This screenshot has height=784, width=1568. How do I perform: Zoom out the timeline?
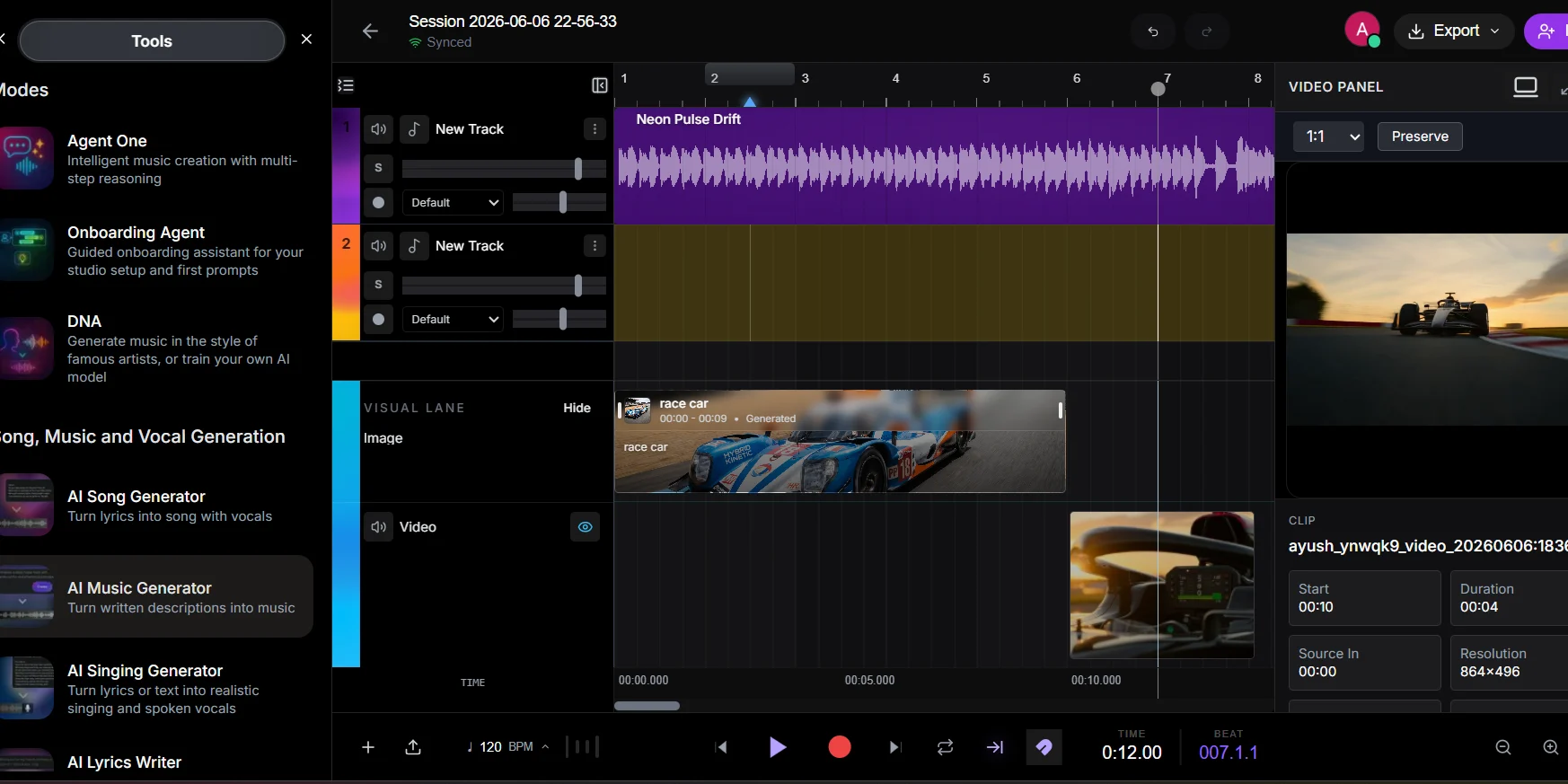click(1503, 747)
